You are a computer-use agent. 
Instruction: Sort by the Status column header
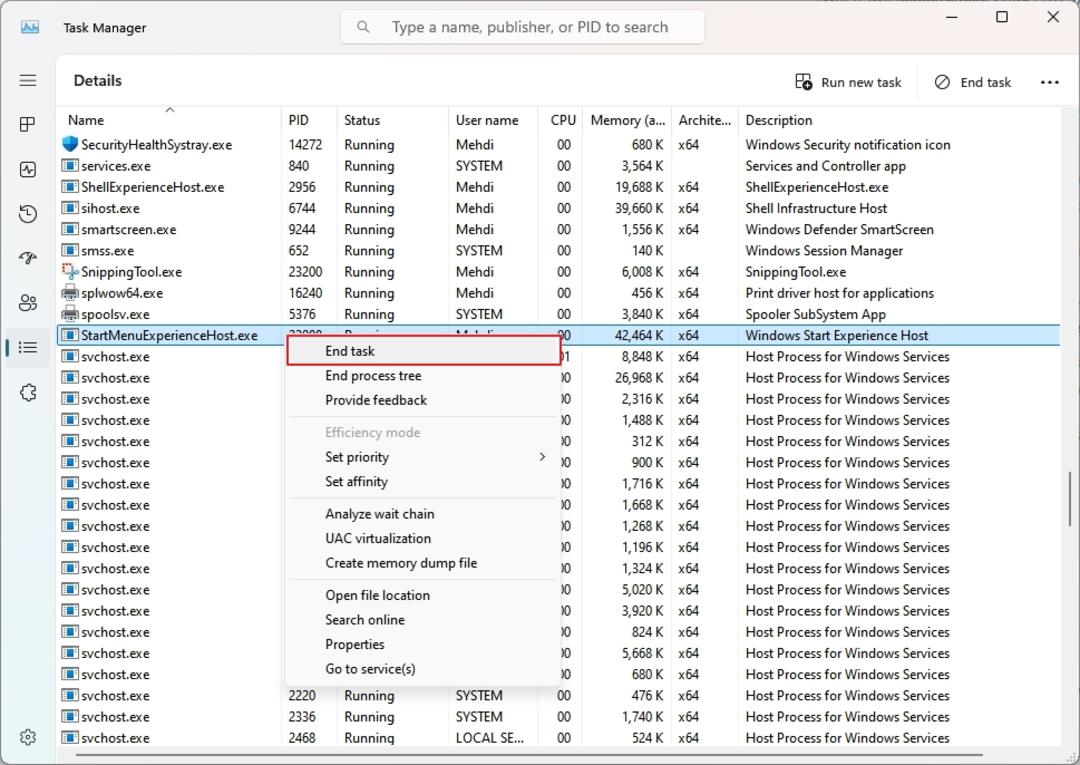(393, 120)
